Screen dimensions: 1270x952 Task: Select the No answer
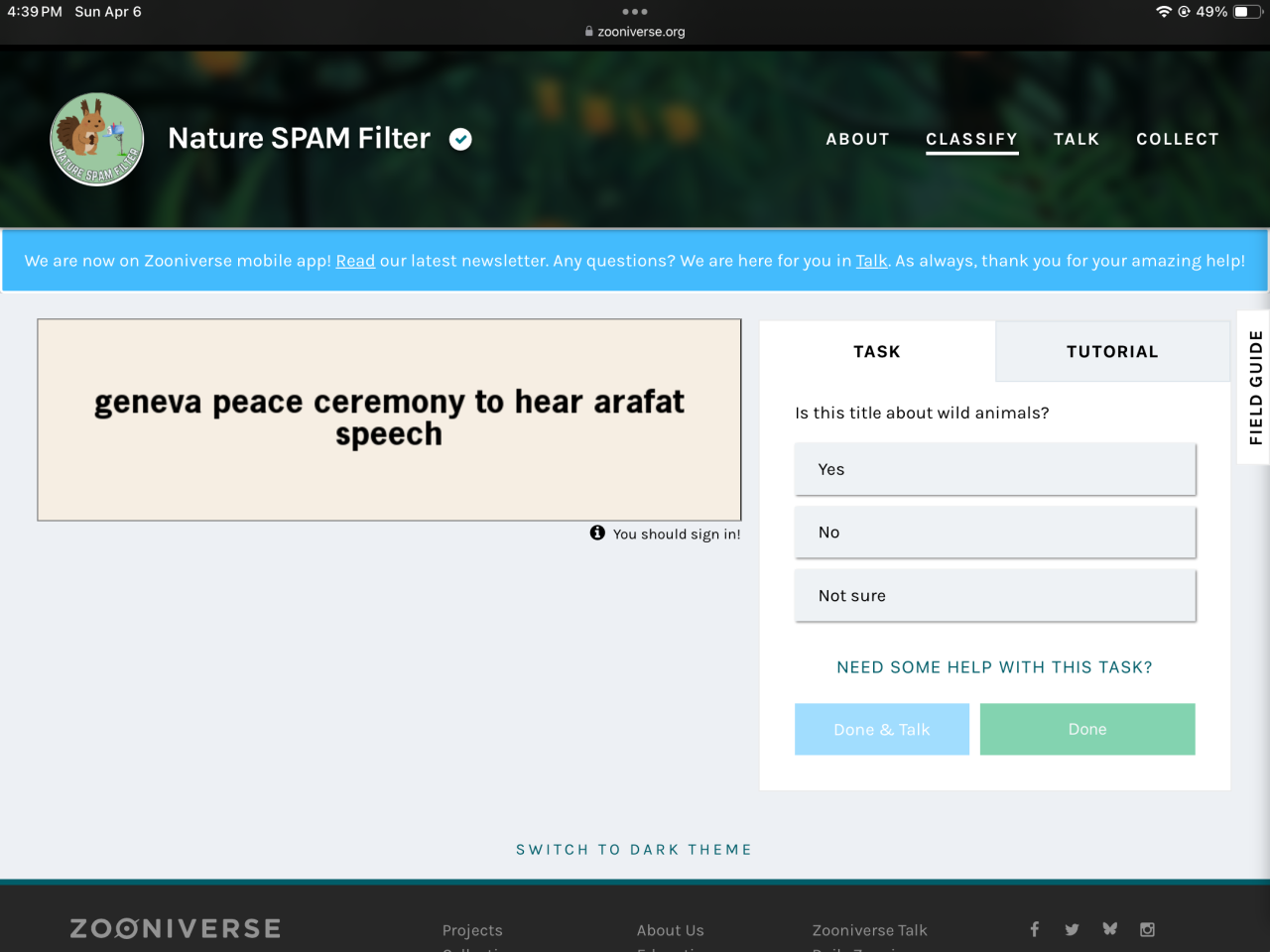(995, 533)
